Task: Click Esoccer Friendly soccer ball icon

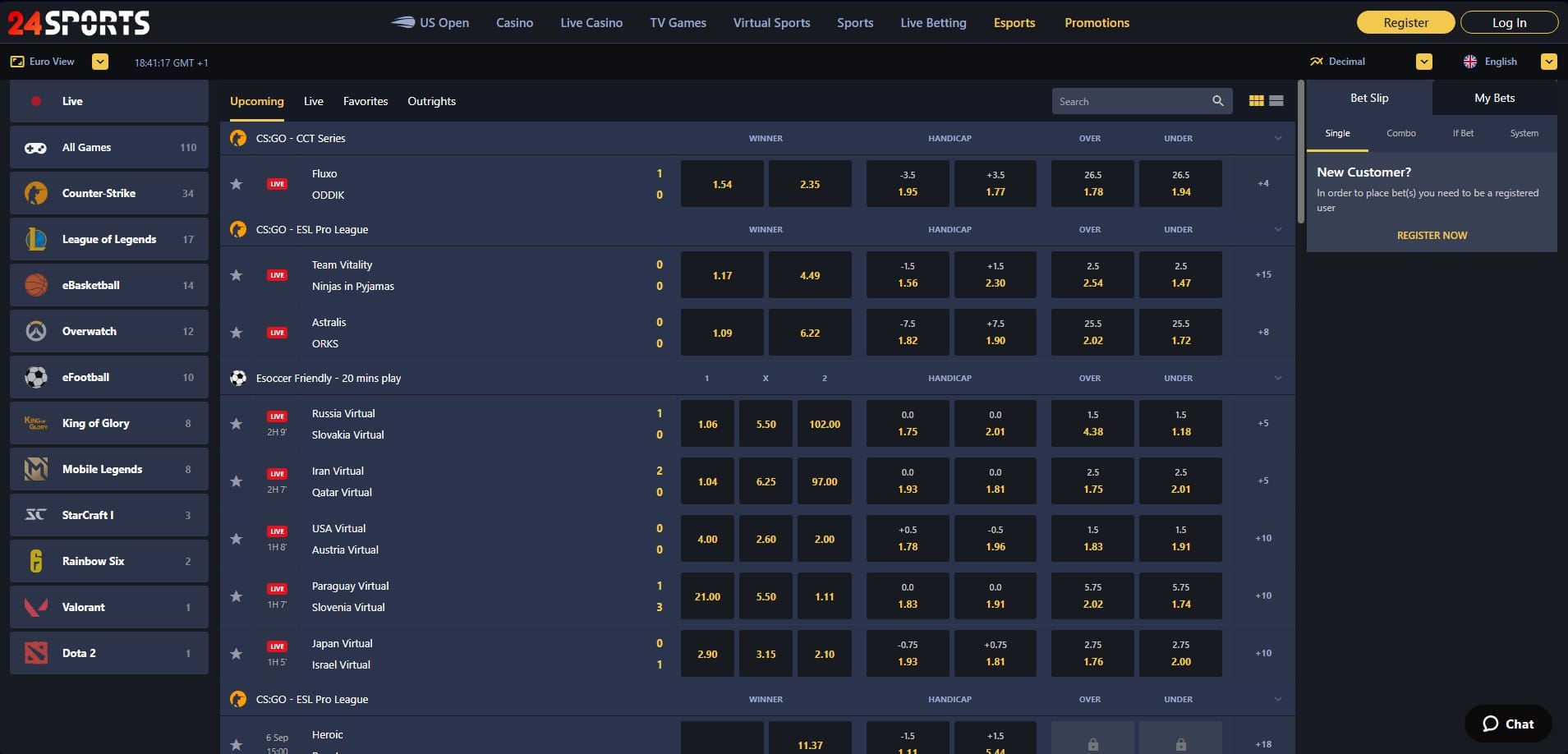Action: [x=238, y=378]
